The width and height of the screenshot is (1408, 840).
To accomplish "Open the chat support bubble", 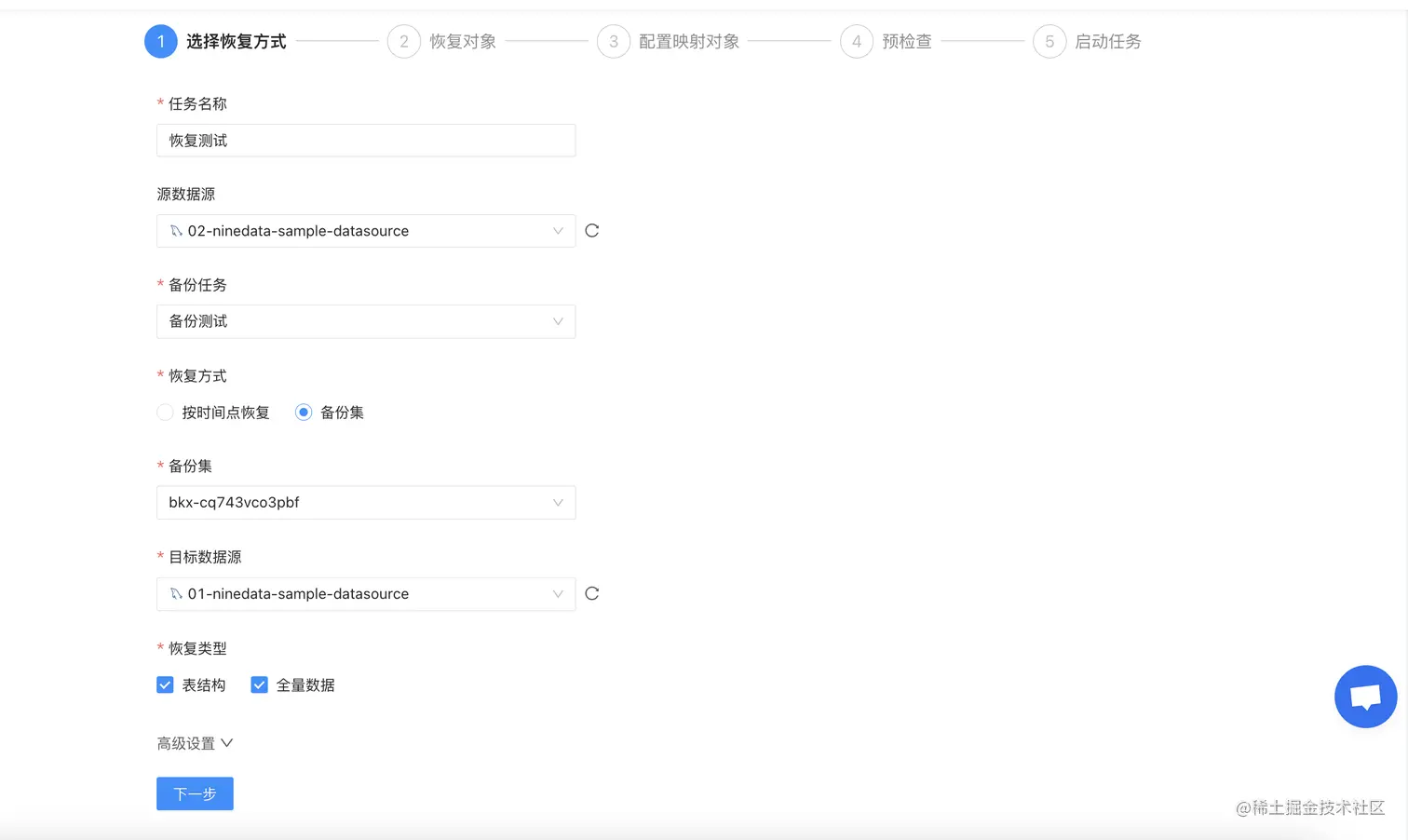I will pyautogui.click(x=1365, y=696).
